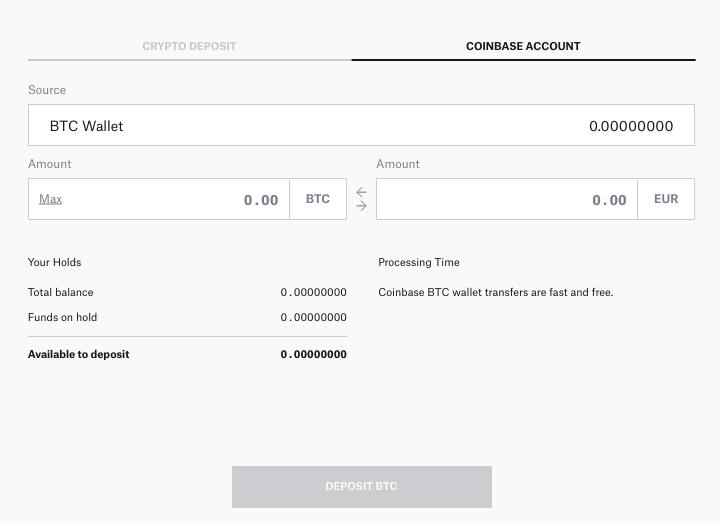Image resolution: width=720 pixels, height=524 pixels.
Task: Click the BTC wallet transfers info text
Action: pos(496,292)
